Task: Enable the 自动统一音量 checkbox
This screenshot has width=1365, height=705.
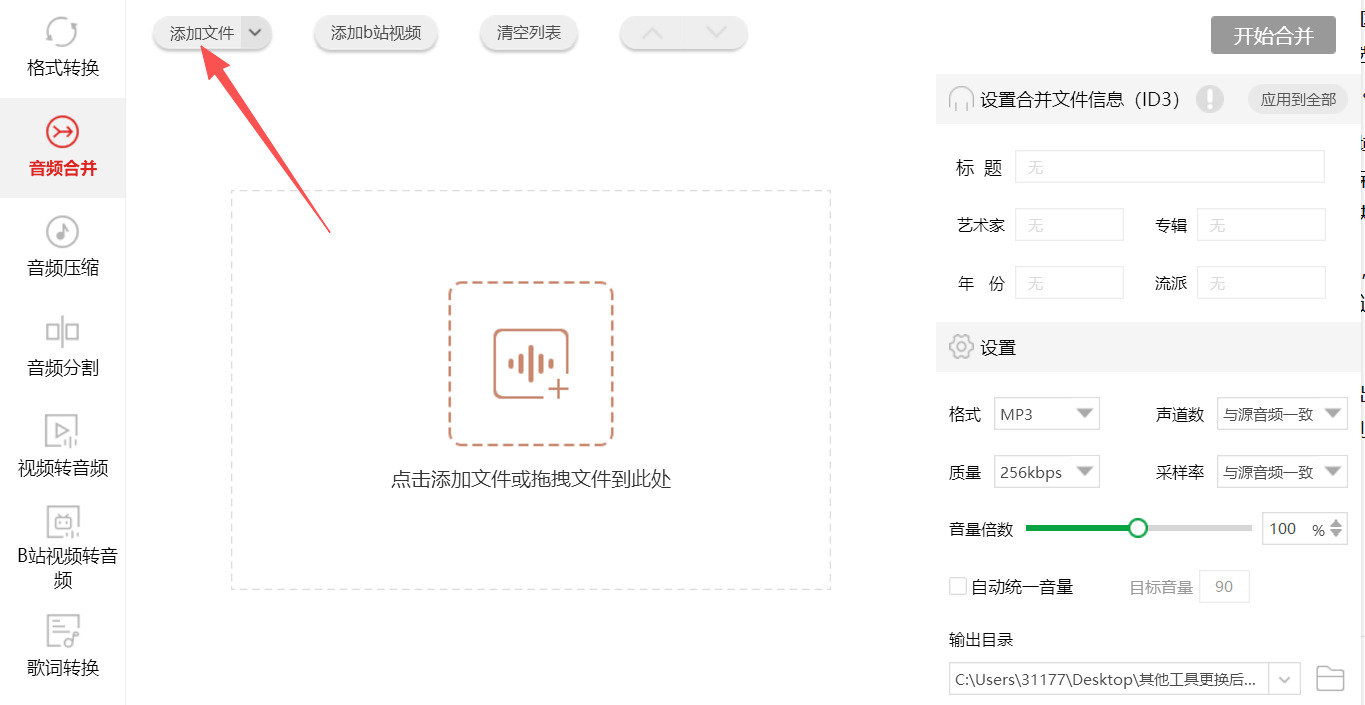Action: (x=958, y=586)
